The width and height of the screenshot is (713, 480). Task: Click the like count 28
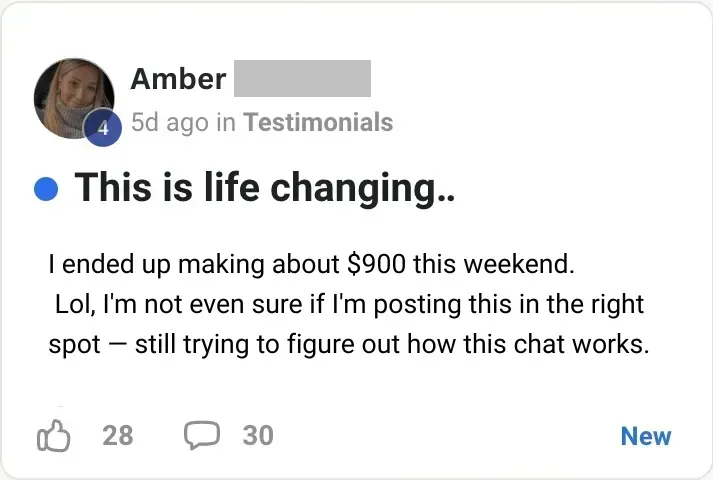[x=118, y=436]
